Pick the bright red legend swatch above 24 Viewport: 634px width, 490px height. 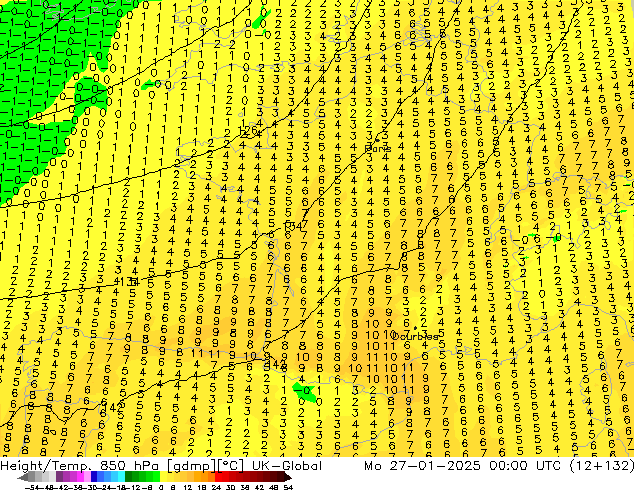pyautogui.click(x=218, y=477)
